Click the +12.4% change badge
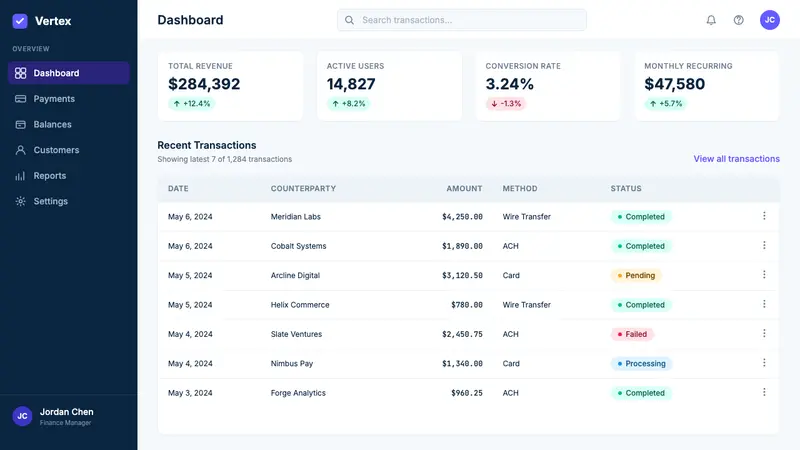 (192, 104)
